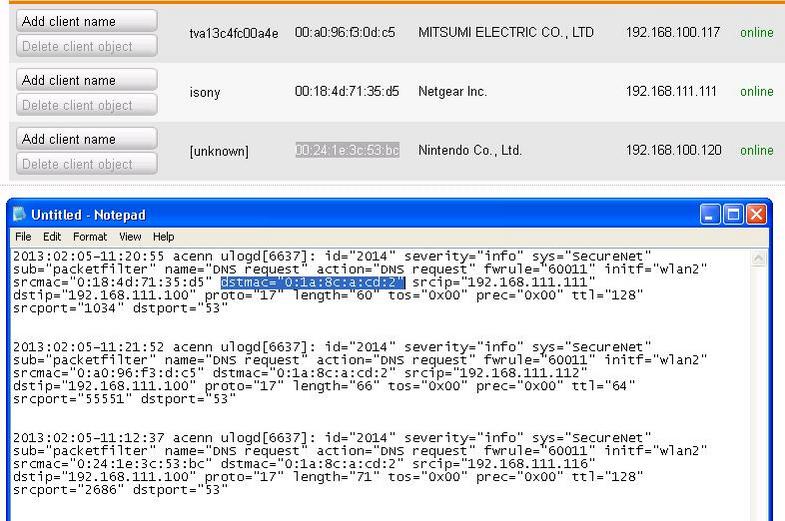Minimize the Untitled Notepad window
Viewport: 785px width, 521px height.
coord(709,215)
